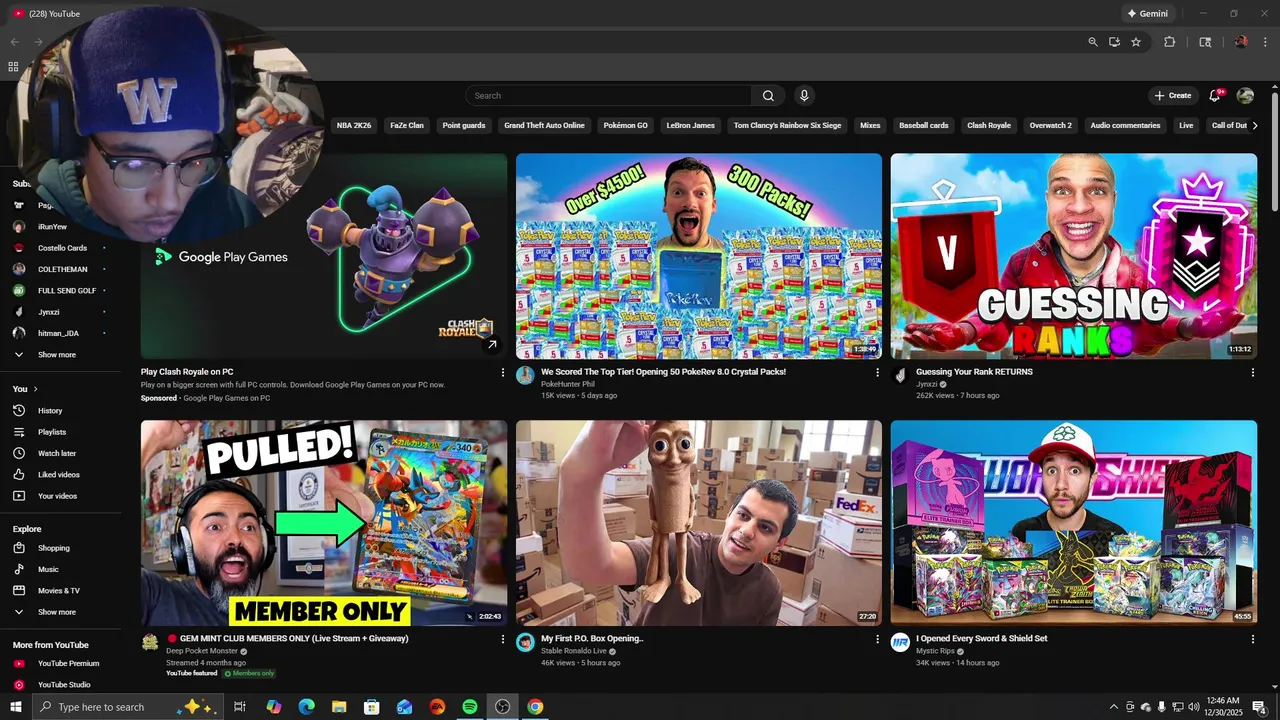
Task: Click the install app icon in address bar
Action: click(x=1114, y=42)
